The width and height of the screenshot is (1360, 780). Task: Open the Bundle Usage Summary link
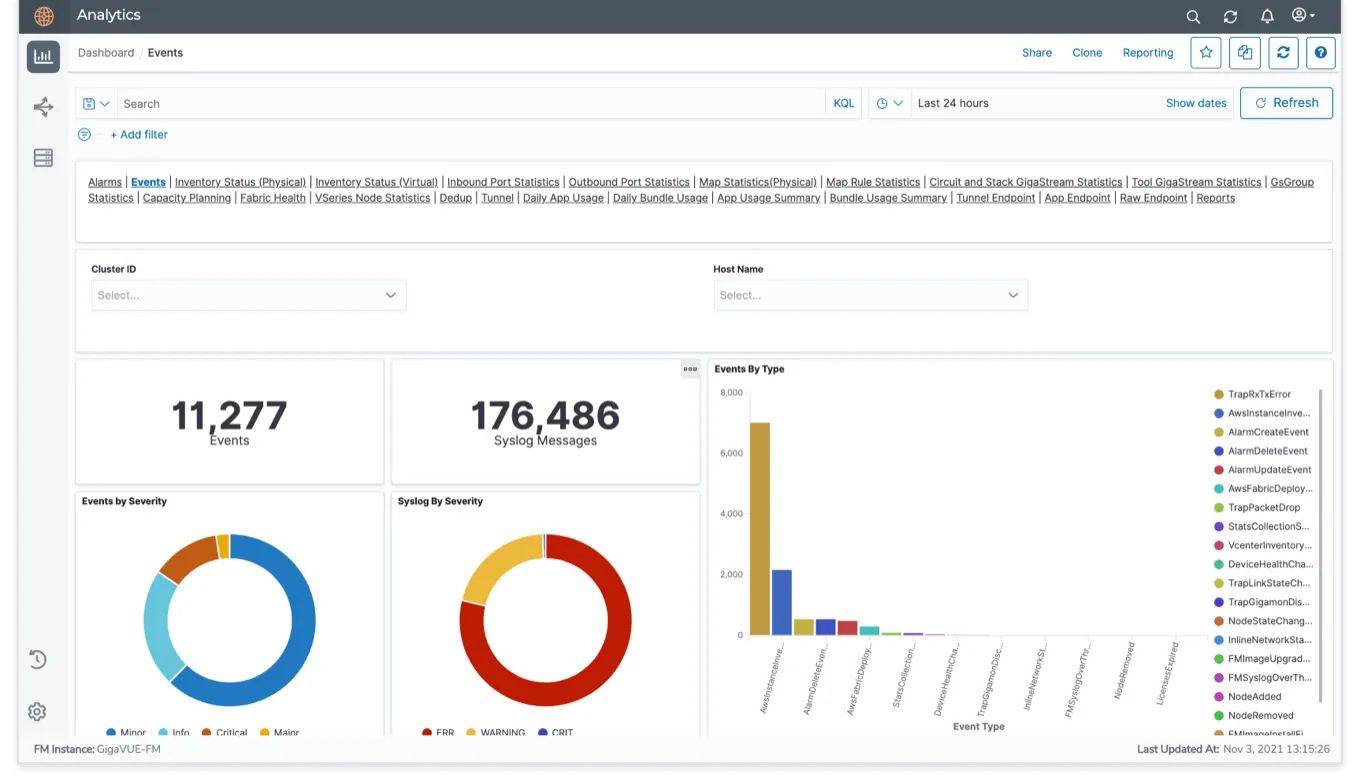click(x=888, y=198)
